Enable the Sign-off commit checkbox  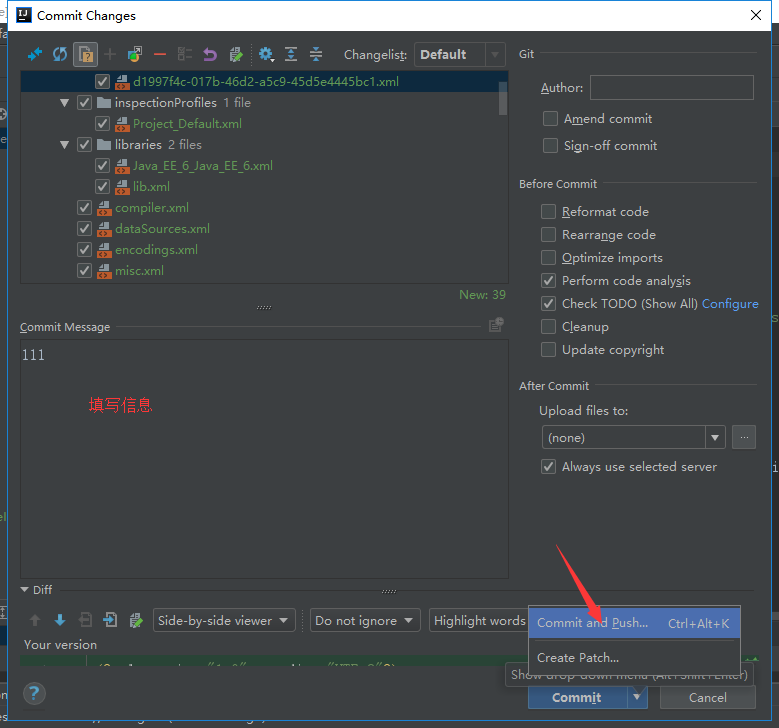click(550, 146)
